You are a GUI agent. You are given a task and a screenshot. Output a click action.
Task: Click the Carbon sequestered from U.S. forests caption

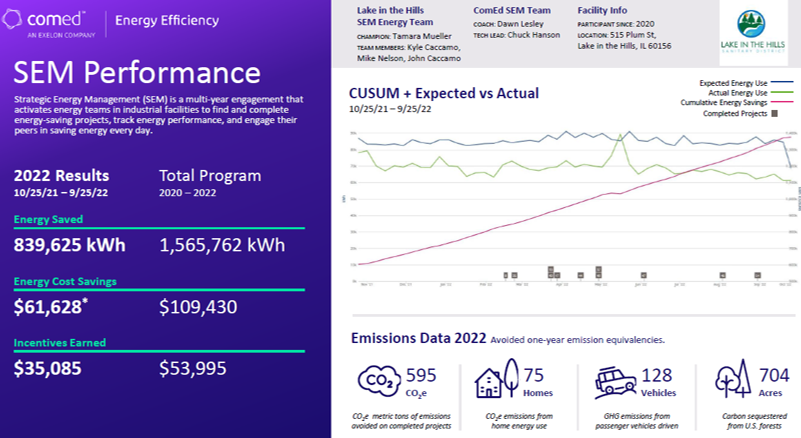pos(754,421)
